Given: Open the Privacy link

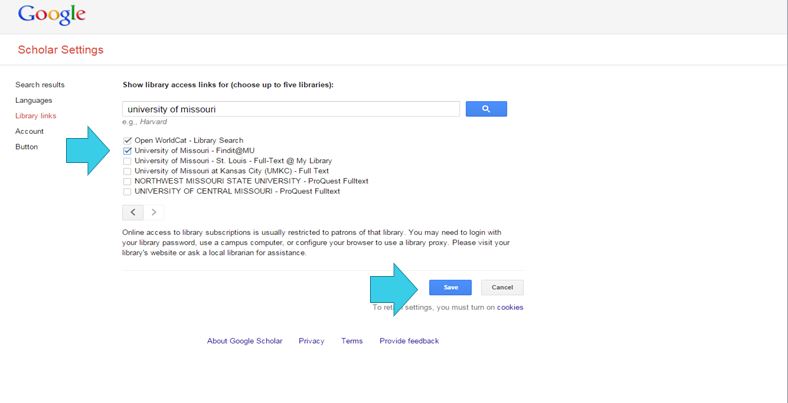Looking at the screenshot, I should [x=311, y=341].
